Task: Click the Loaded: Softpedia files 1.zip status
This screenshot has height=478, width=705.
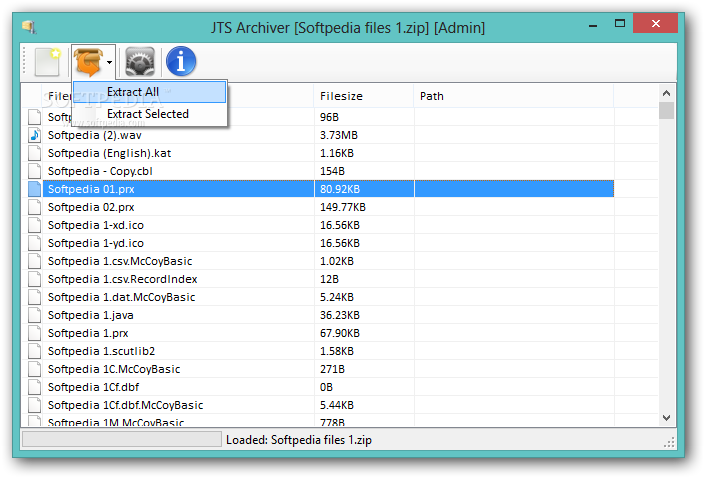Action: [299, 440]
